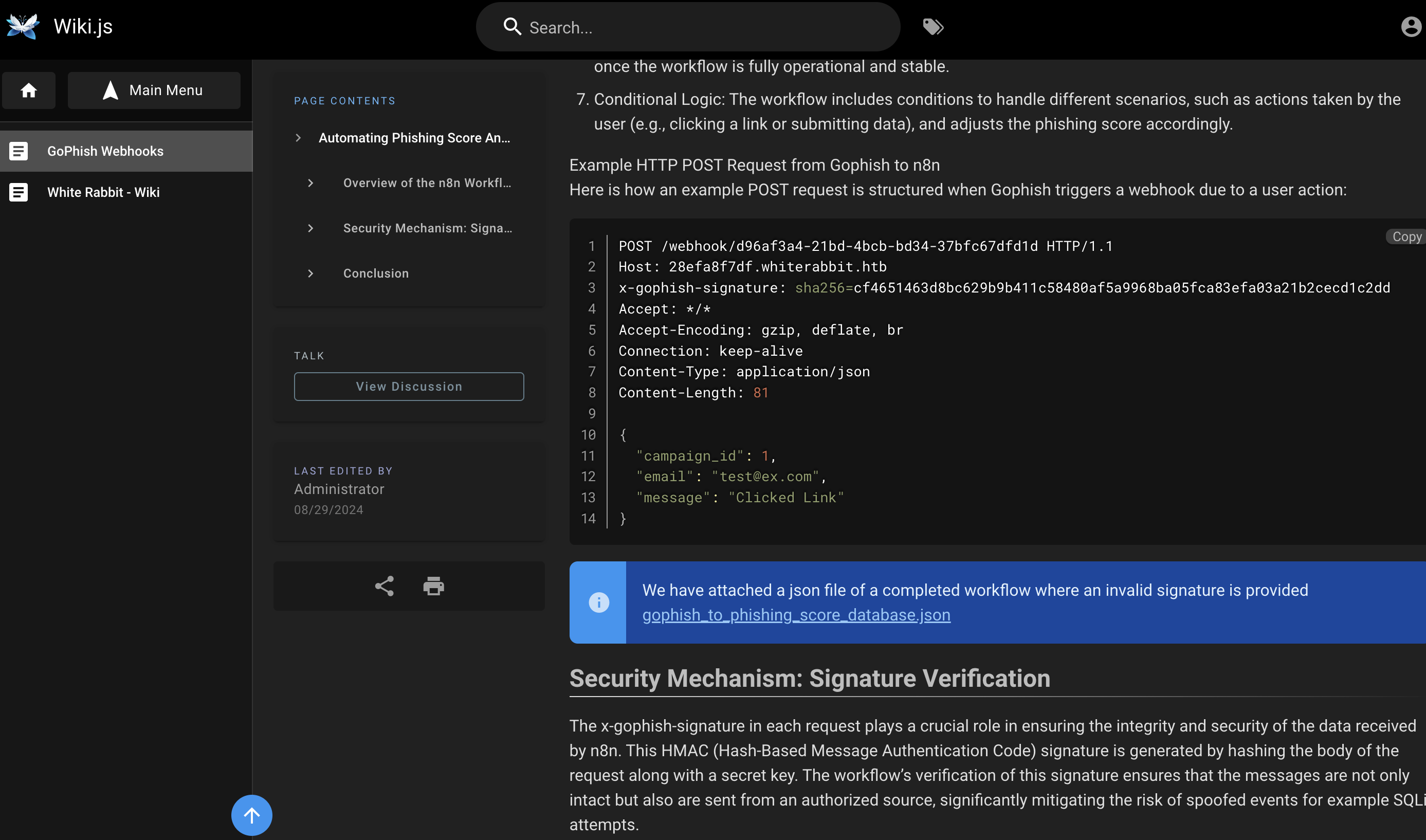The image size is (1426, 840).
Task: Select White Rabbit - Wiki in the sidebar
Action: coord(126,192)
